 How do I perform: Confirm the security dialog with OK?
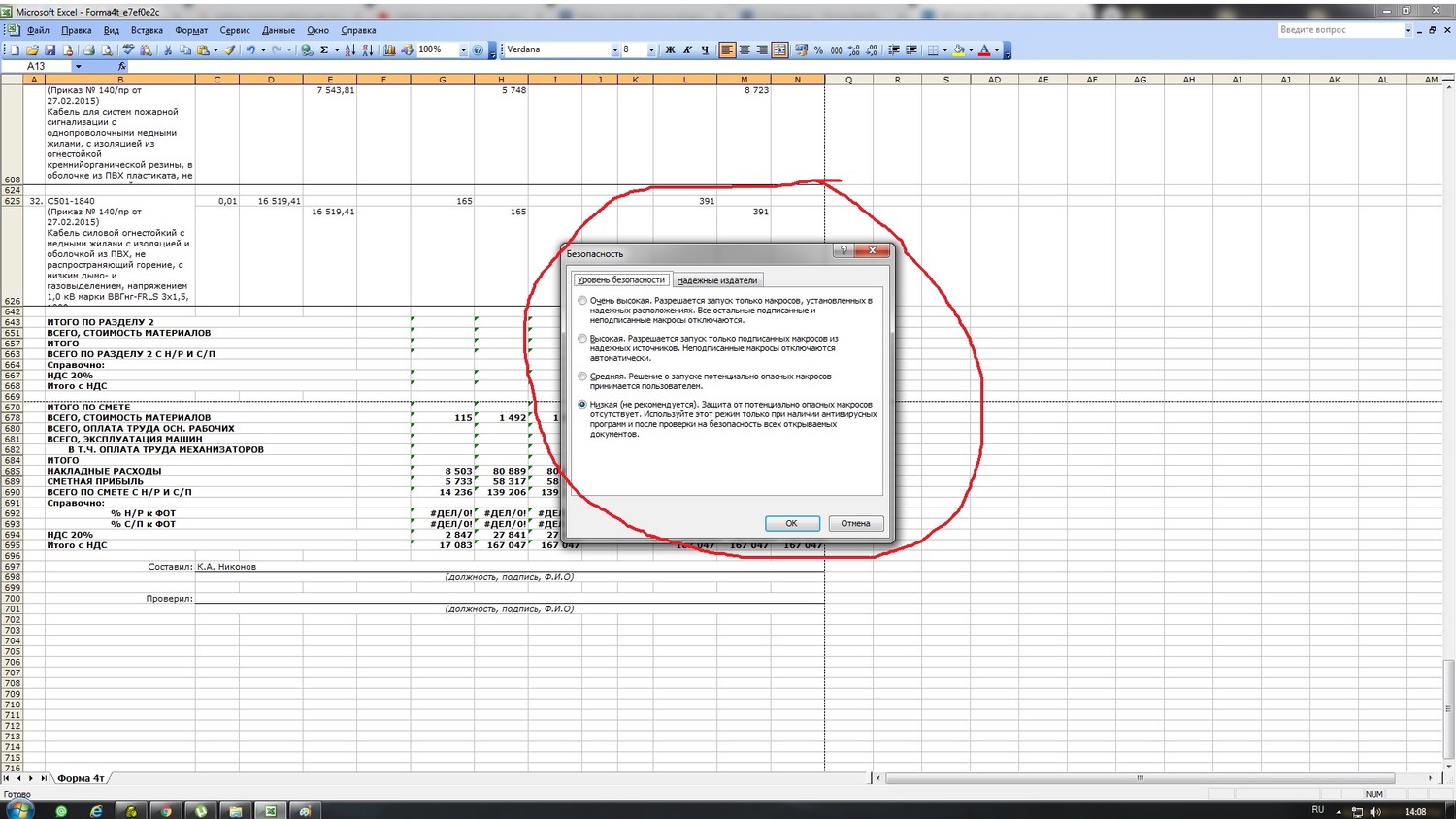(792, 523)
